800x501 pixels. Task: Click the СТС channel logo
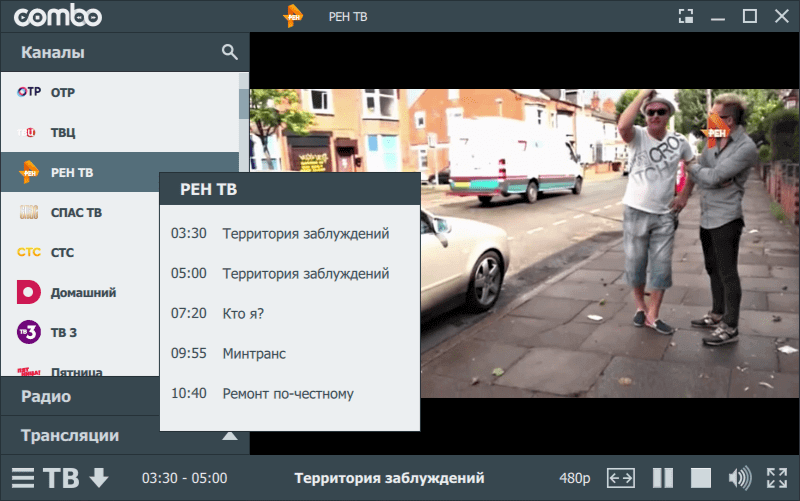pyautogui.click(x=29, y=252)
